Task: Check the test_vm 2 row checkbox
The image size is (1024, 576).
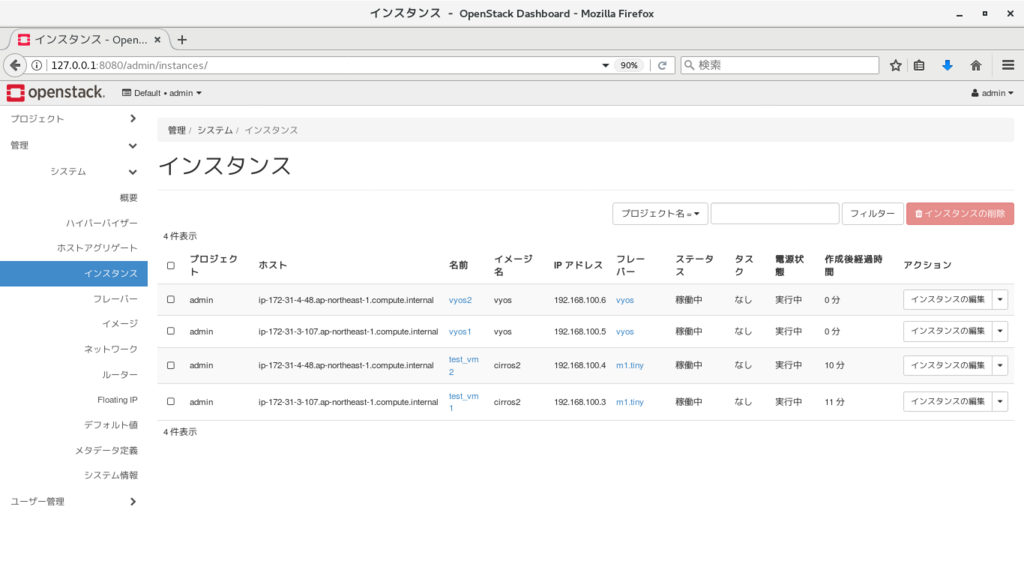Action: point(170,366)
